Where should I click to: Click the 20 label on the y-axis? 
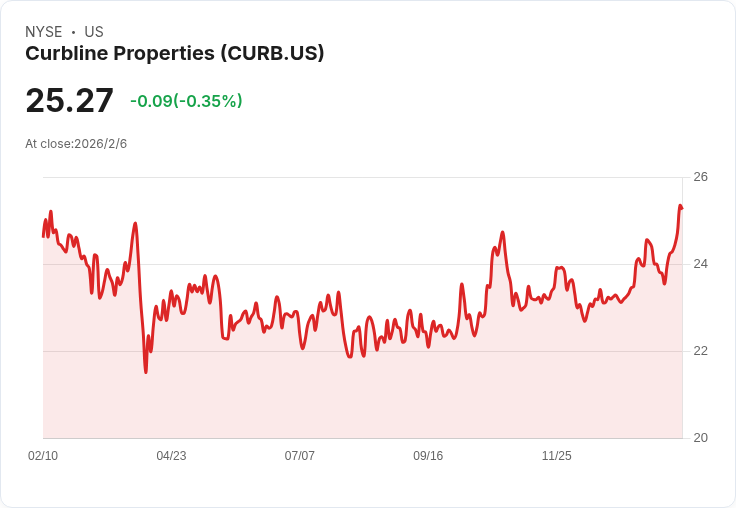coord(700,438)
